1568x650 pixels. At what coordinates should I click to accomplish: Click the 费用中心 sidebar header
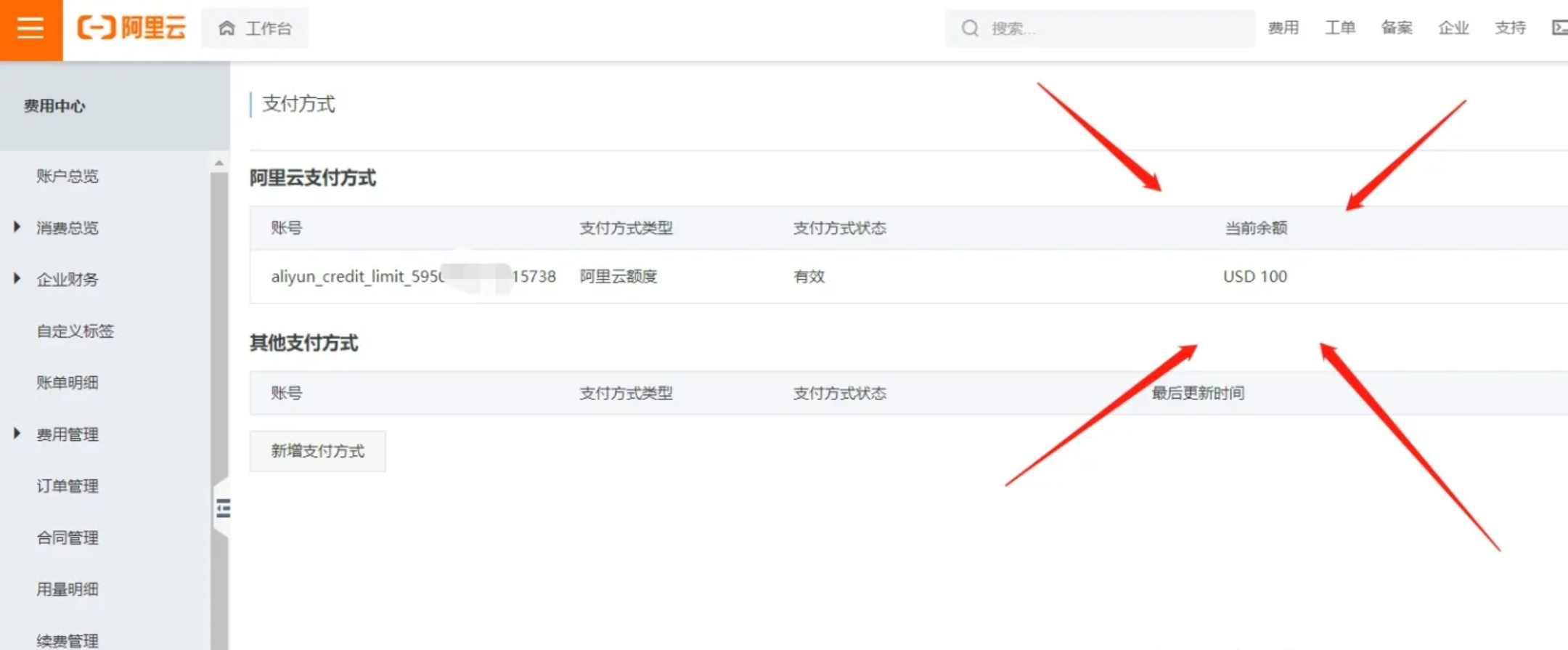tap(54, 106)
